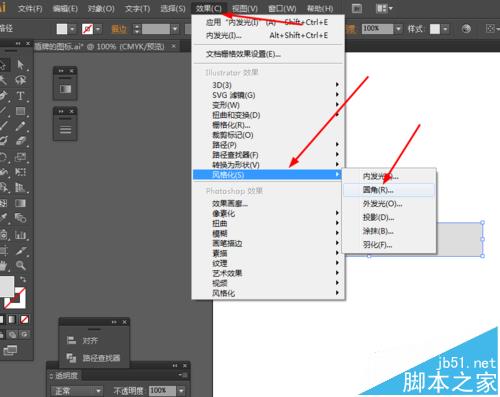Viewport: 500px width, 397px height.
Task: Click the Transparency panel 100% opacity field
Action: point(162,390)
